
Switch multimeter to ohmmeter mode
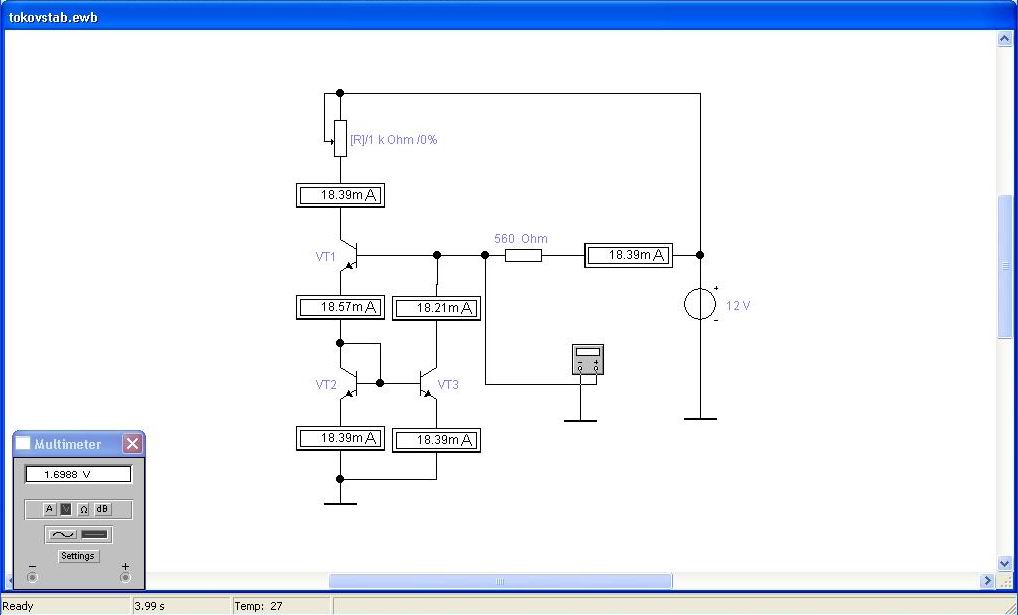click(x=84, y=509)
